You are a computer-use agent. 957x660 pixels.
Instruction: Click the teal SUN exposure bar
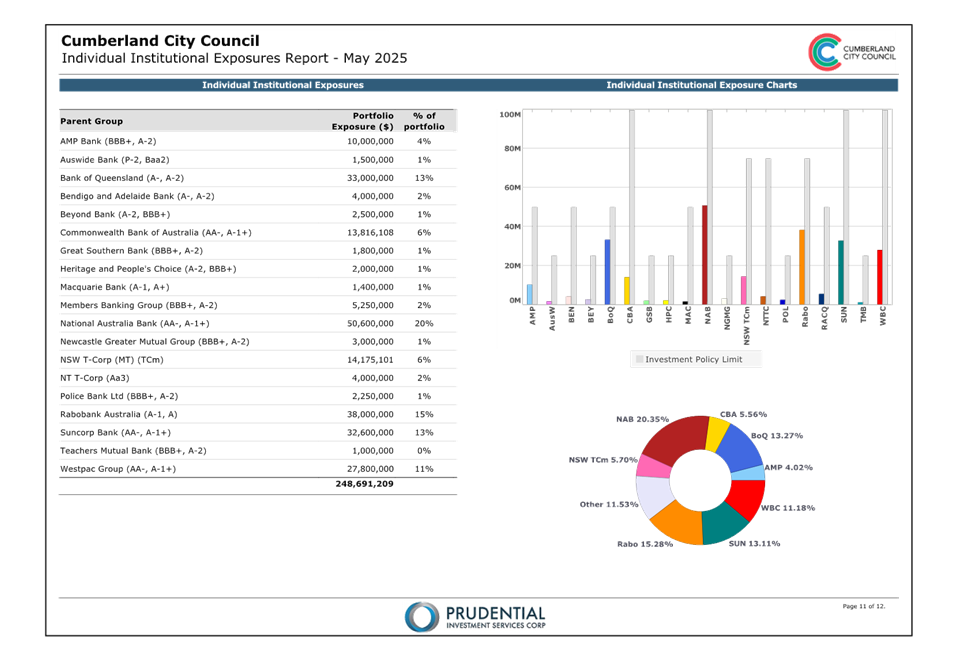pyautogui.click(x=841, y=272)
